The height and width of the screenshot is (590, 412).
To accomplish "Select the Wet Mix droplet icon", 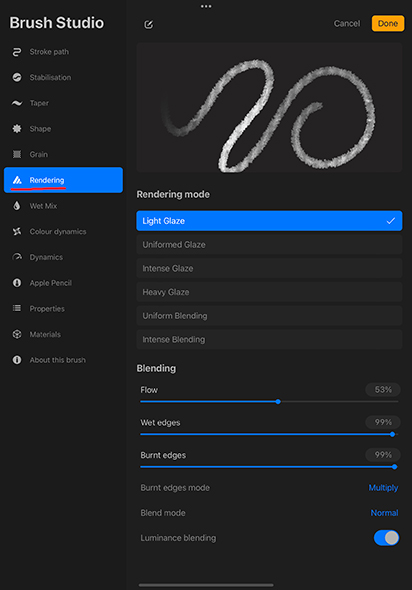I will pyautogui.click(x=17, y=205).
